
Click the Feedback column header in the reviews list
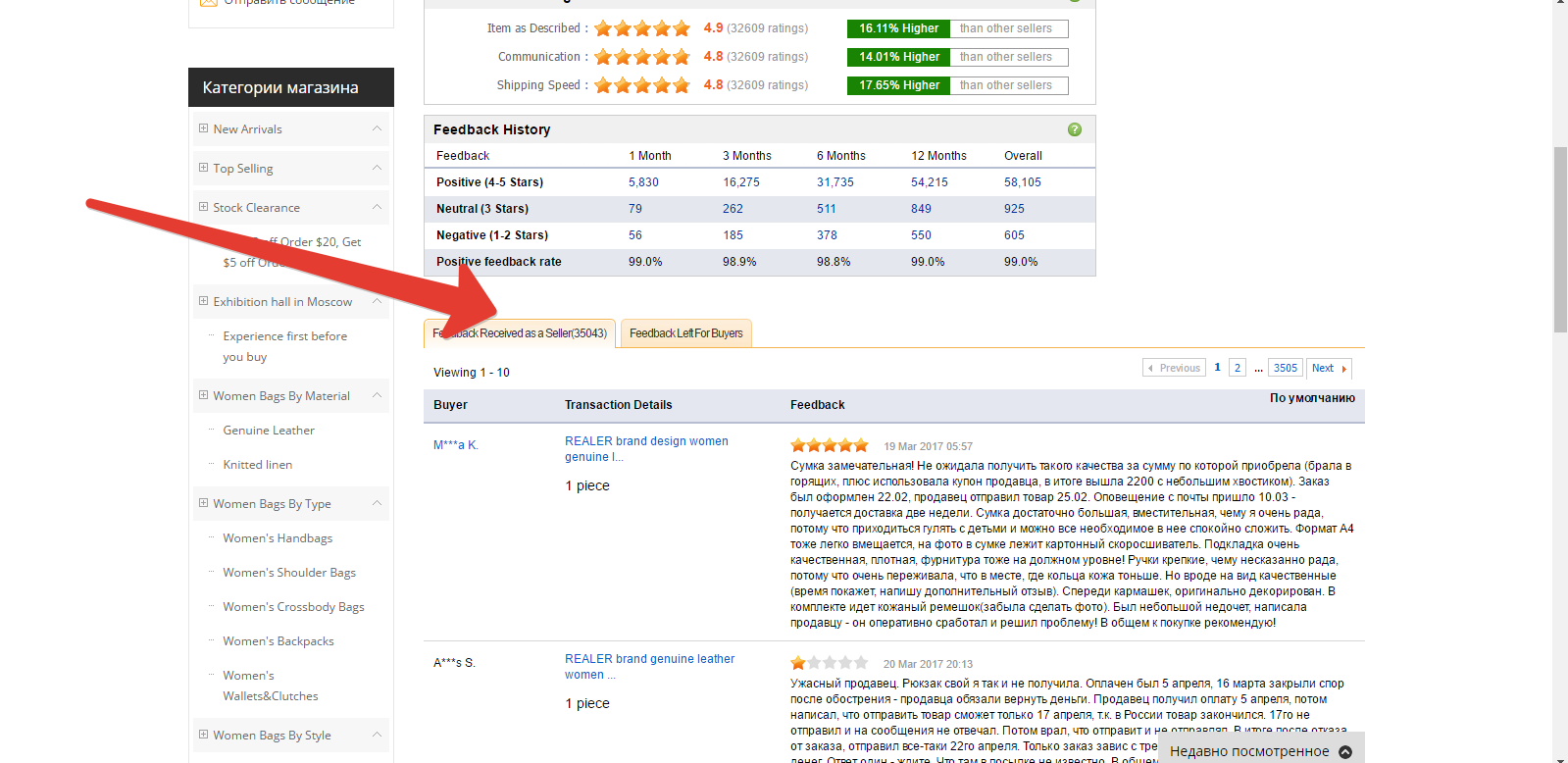[818, 405]
